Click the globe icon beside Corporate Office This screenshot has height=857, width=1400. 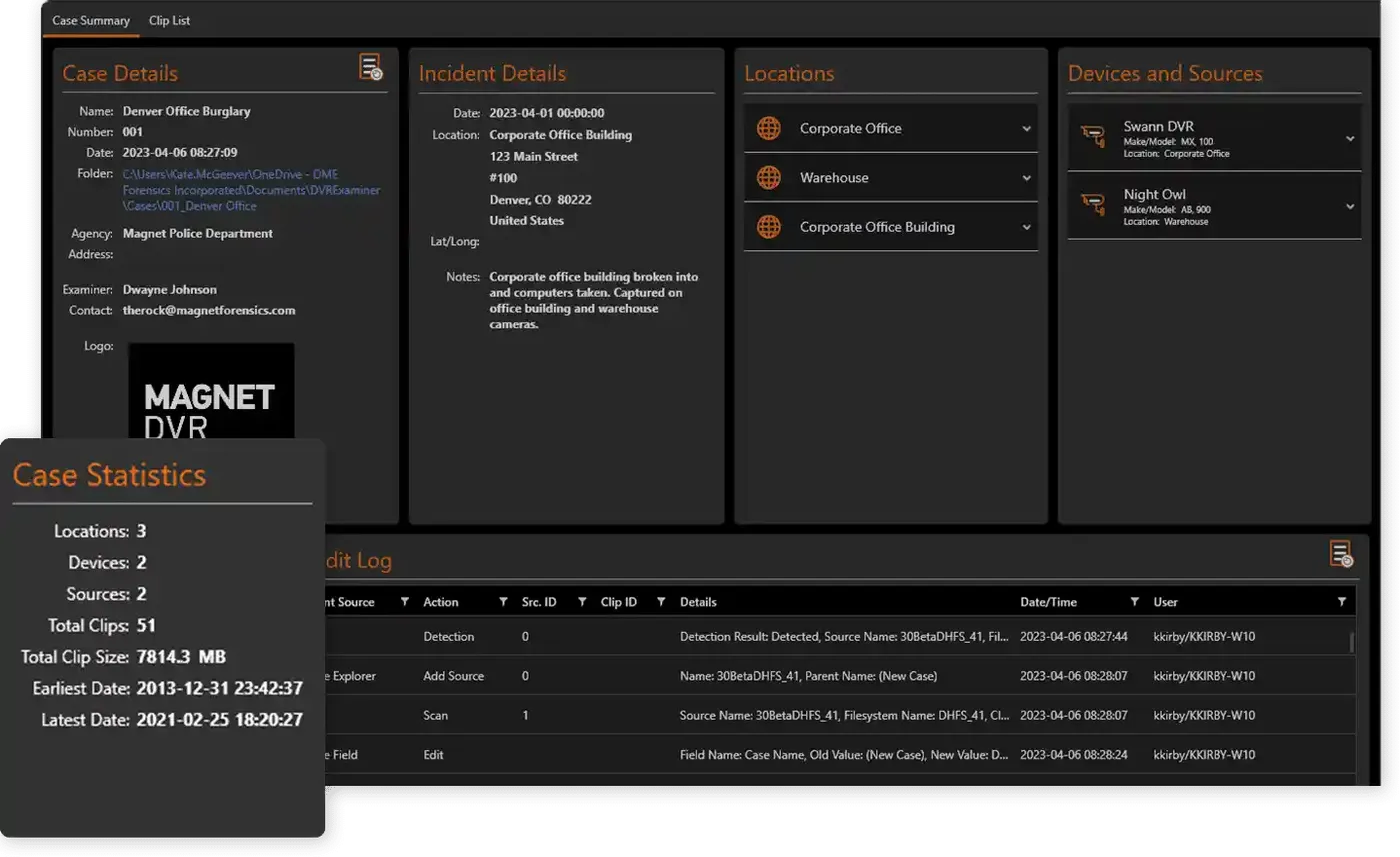click(768, 128)
